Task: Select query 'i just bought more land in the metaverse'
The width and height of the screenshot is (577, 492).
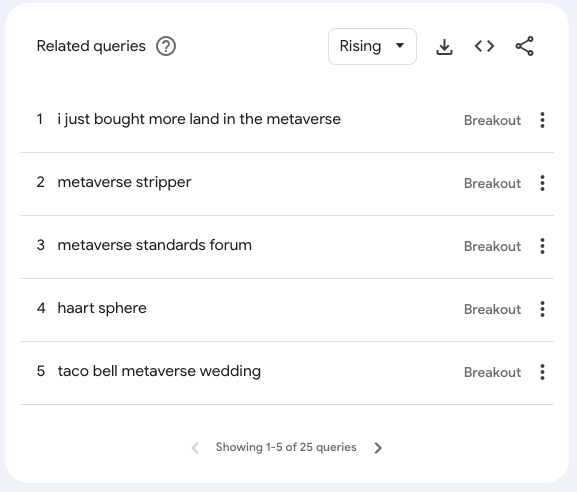Action: [199, 119]
